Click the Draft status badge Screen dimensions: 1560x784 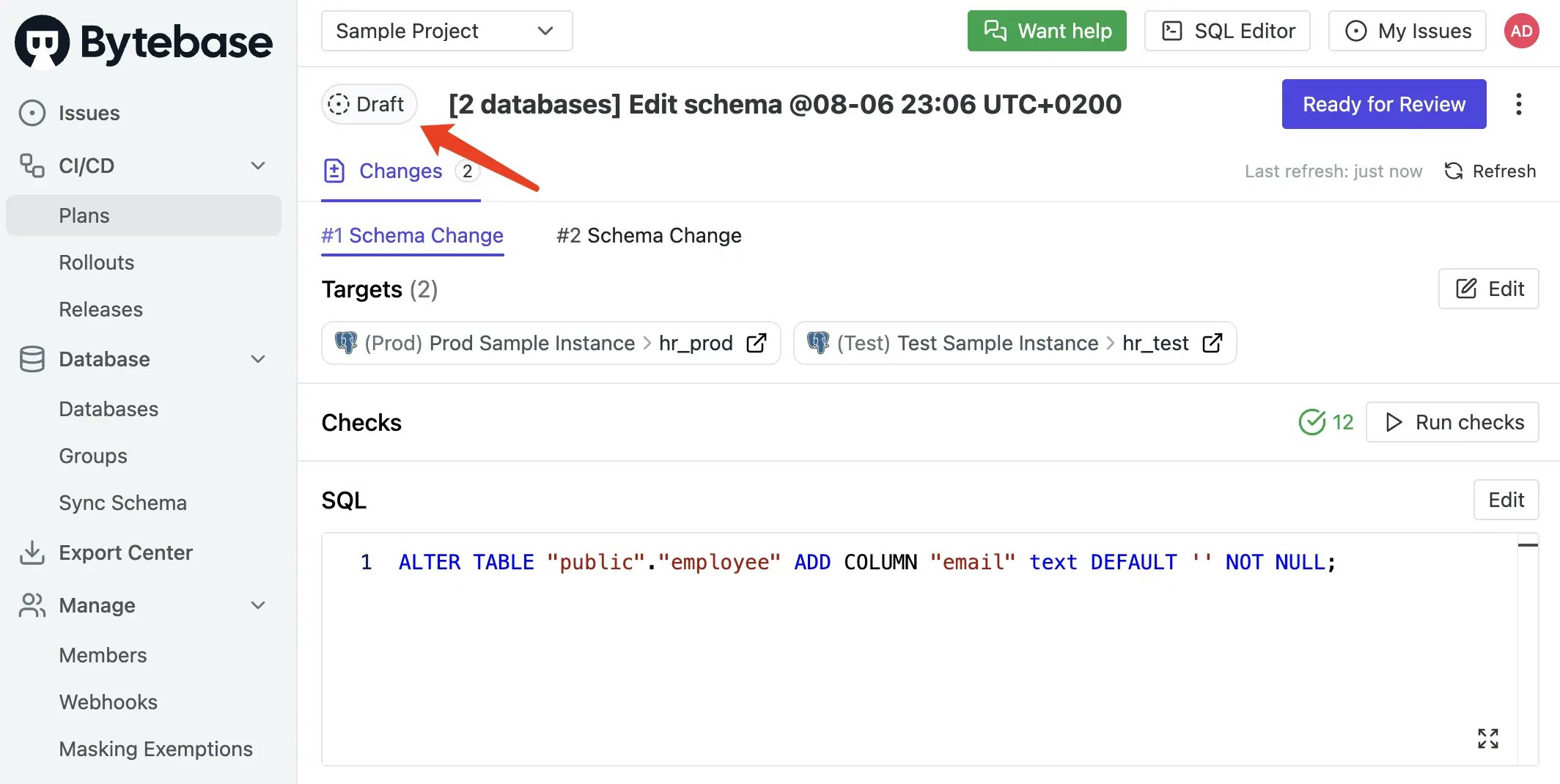pyautogui.click(x=369, y=104)
